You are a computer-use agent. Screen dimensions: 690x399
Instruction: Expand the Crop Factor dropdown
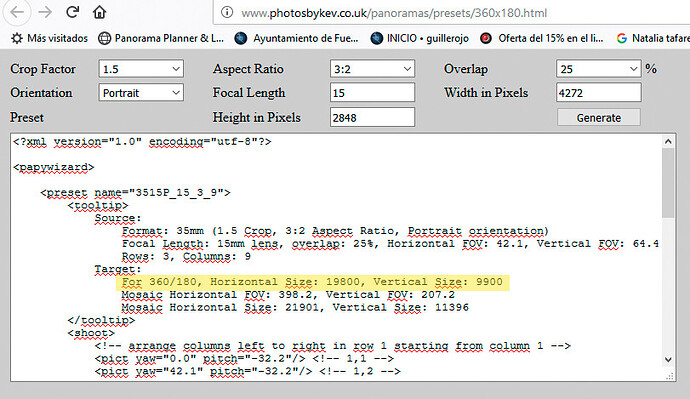point(141,69)
